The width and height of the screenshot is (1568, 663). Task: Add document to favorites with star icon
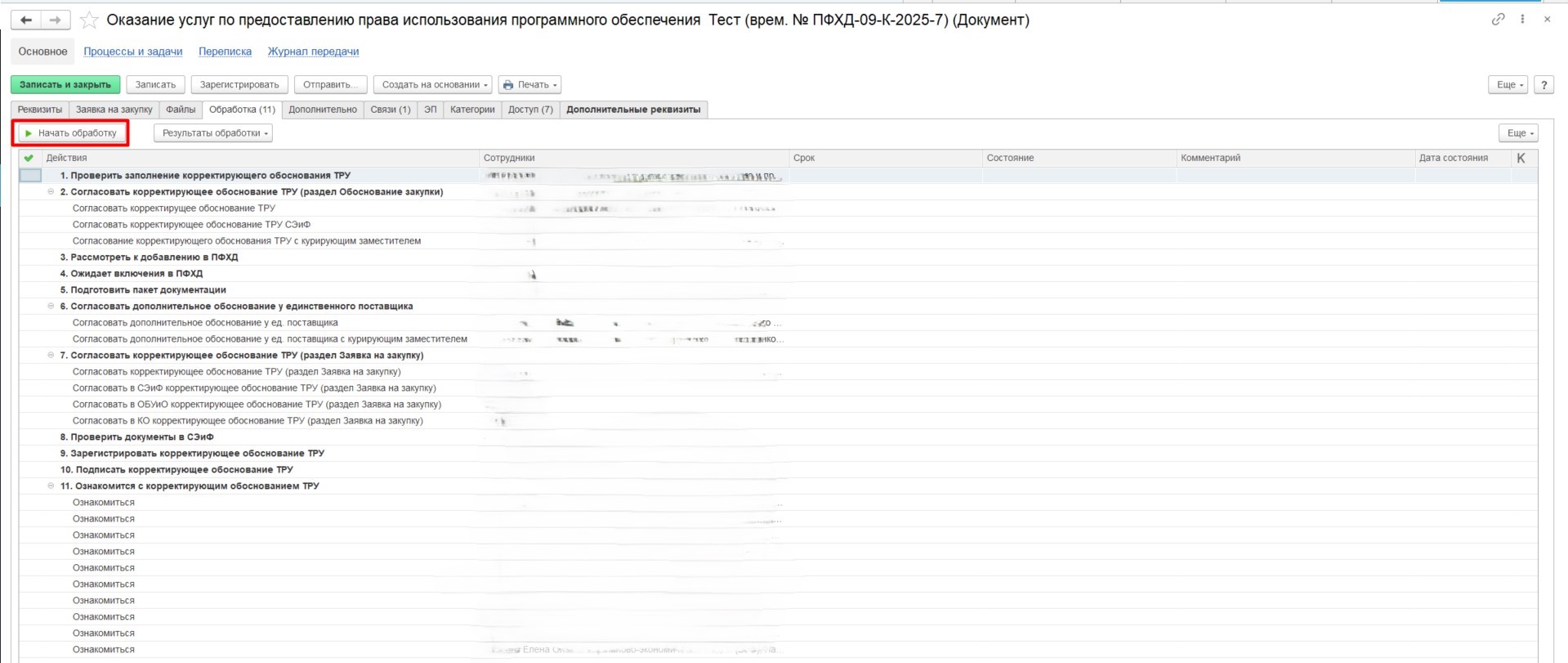[x=89, y=20]
